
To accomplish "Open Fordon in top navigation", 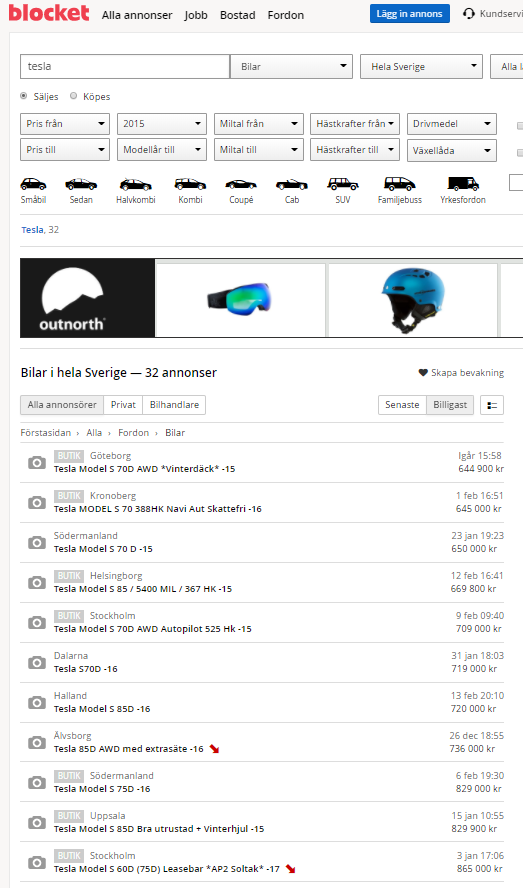I will (286, 15).
